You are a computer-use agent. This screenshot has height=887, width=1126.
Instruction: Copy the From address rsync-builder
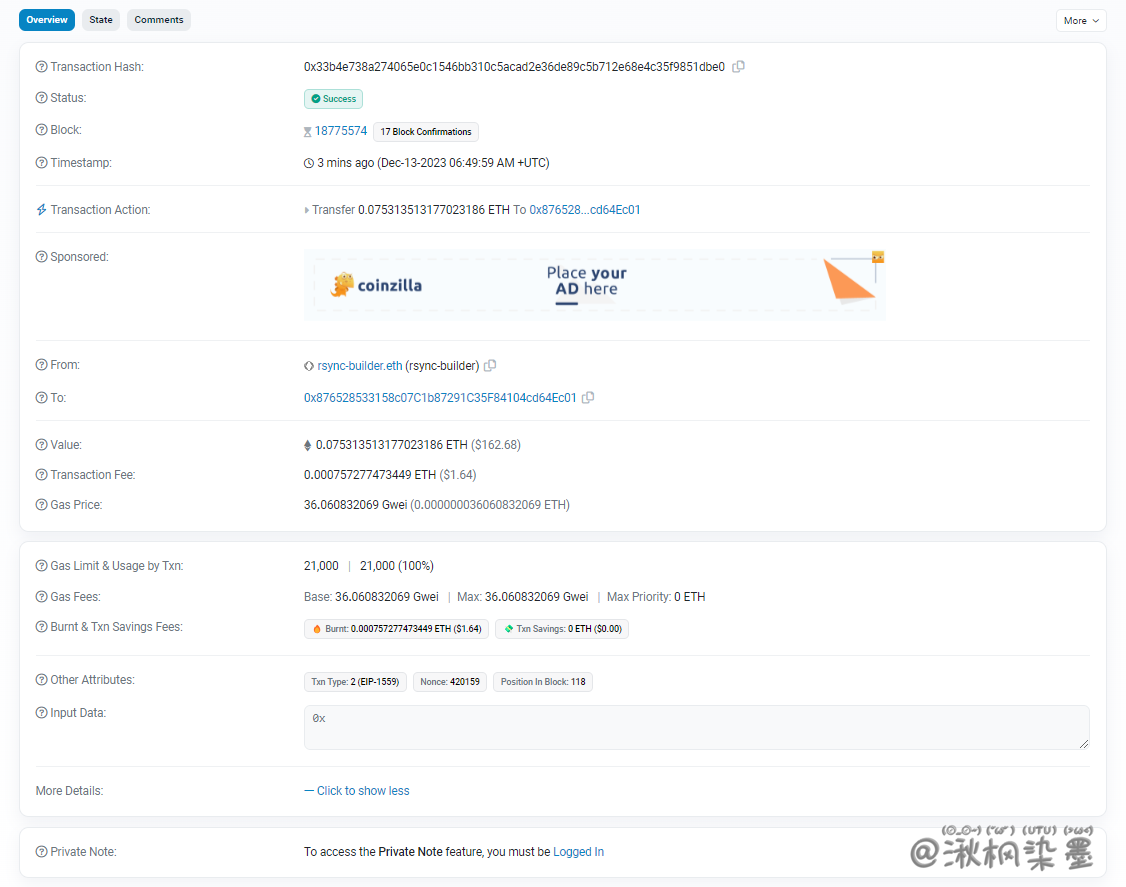click(x=490, y=366)
